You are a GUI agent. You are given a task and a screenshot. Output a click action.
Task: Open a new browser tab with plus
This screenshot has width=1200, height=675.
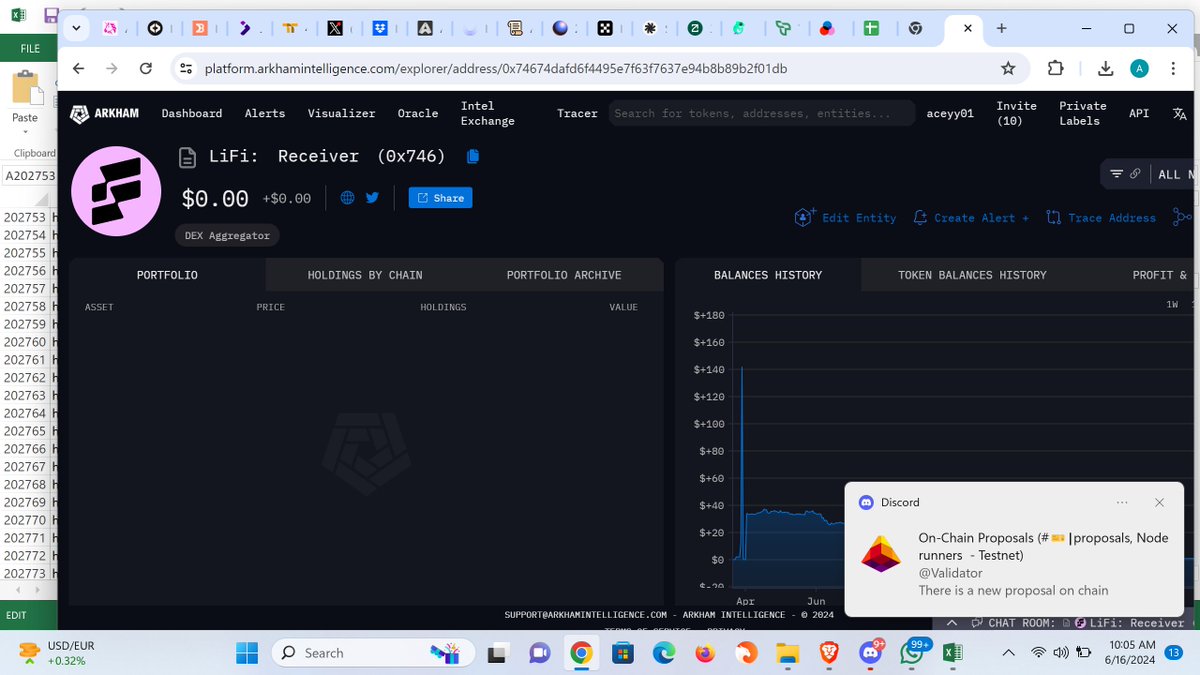coord(1002,29)
